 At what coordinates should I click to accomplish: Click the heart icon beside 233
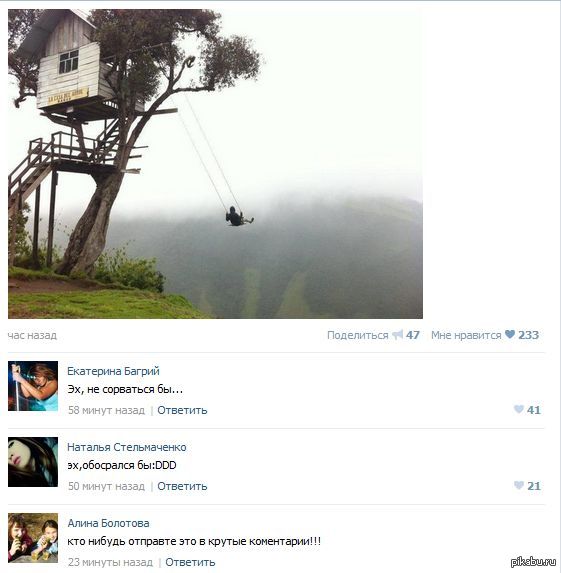click(x=510, y=334)
